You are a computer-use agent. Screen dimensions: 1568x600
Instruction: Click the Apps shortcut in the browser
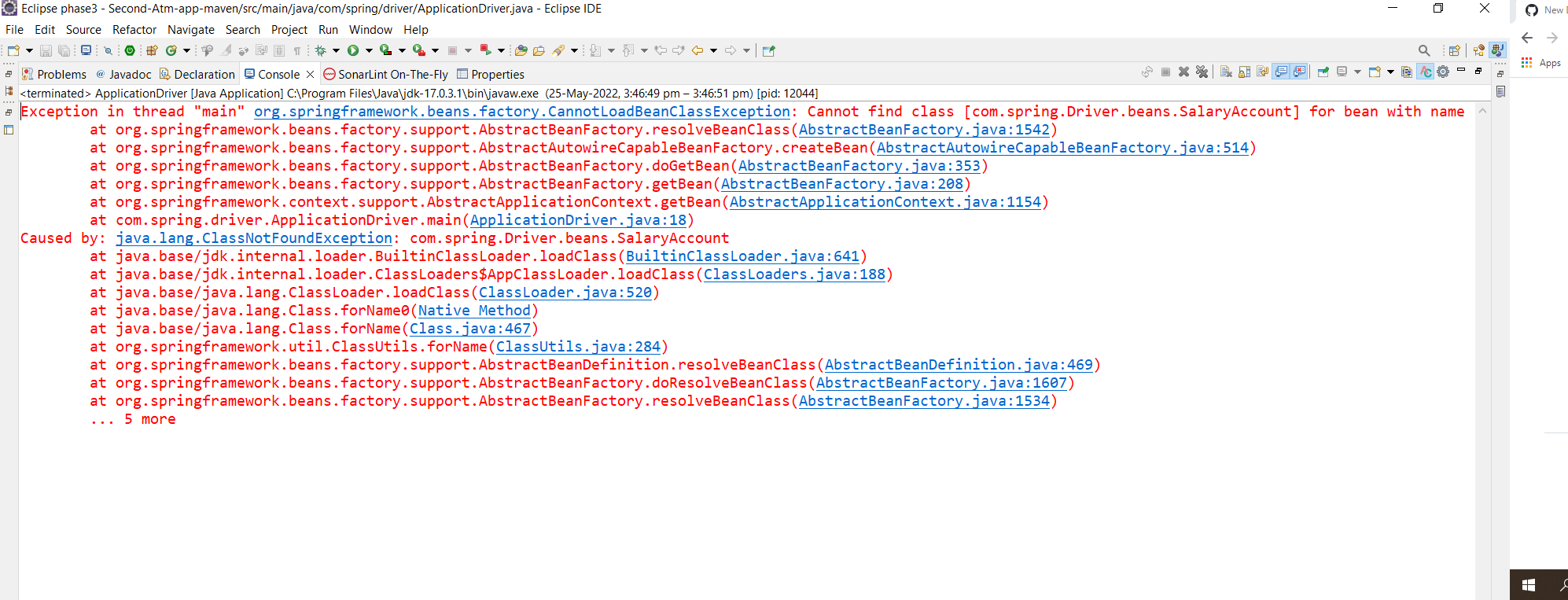click(1540, 63)
